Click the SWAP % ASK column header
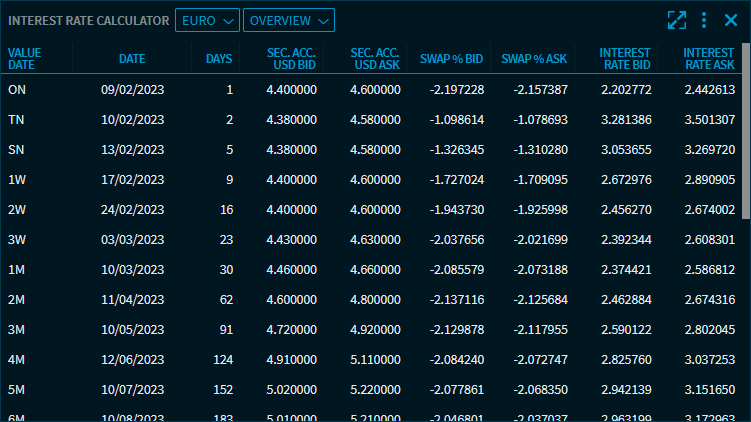Screen dimensions: 751x422 (x=534, y=59)
